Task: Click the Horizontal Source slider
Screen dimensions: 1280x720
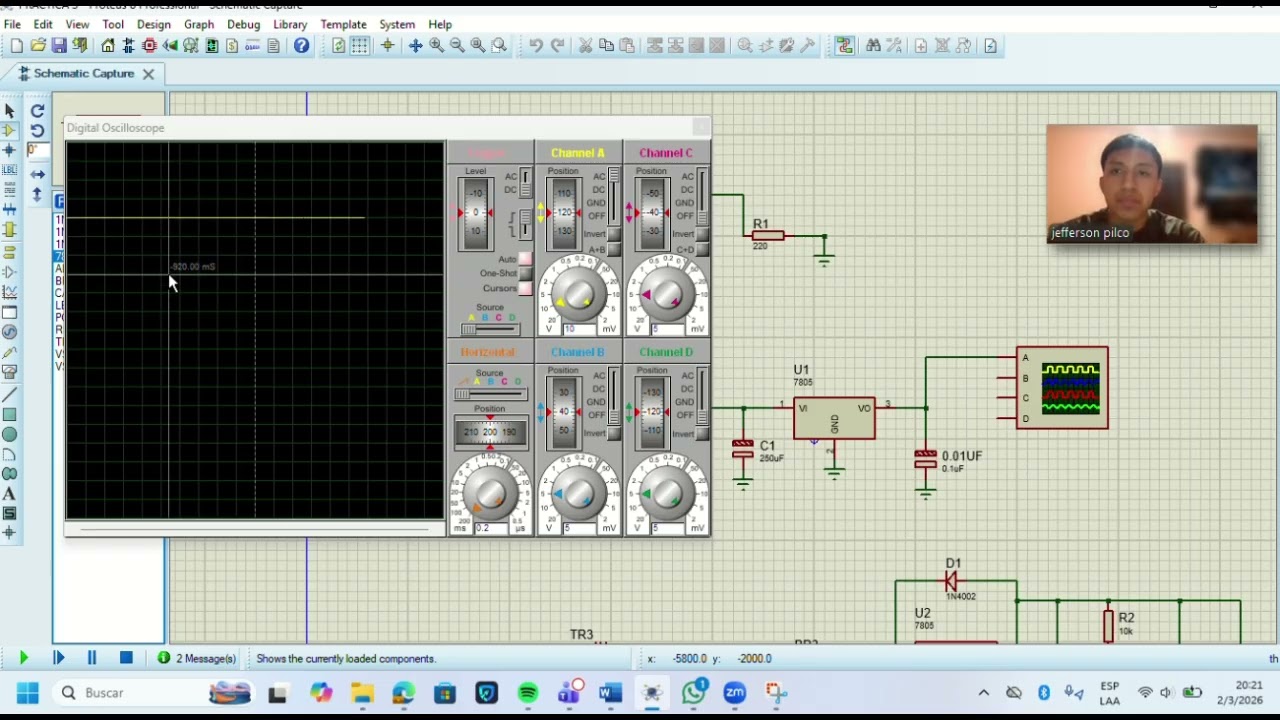Action: click(x=490, y=393)
